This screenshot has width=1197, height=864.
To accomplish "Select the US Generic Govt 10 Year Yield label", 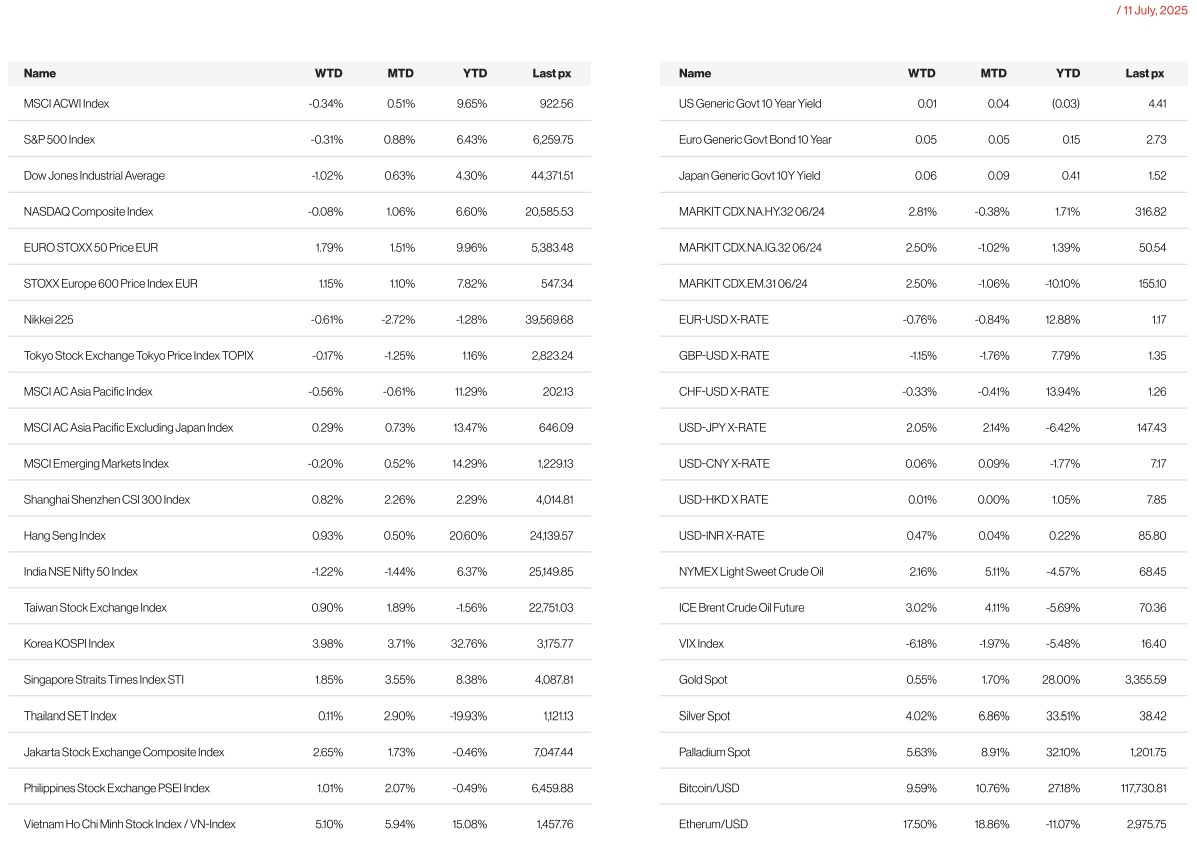I will [750, 104].
